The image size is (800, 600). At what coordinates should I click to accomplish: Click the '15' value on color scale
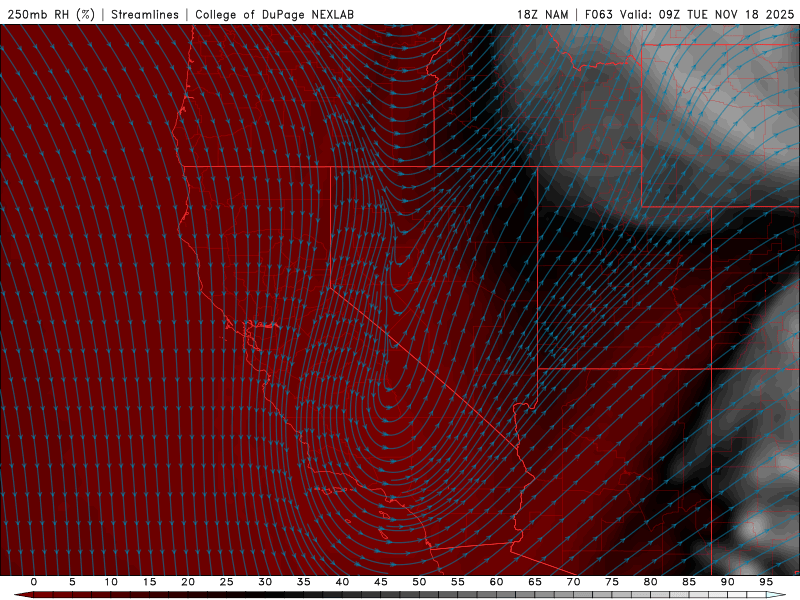149,582
